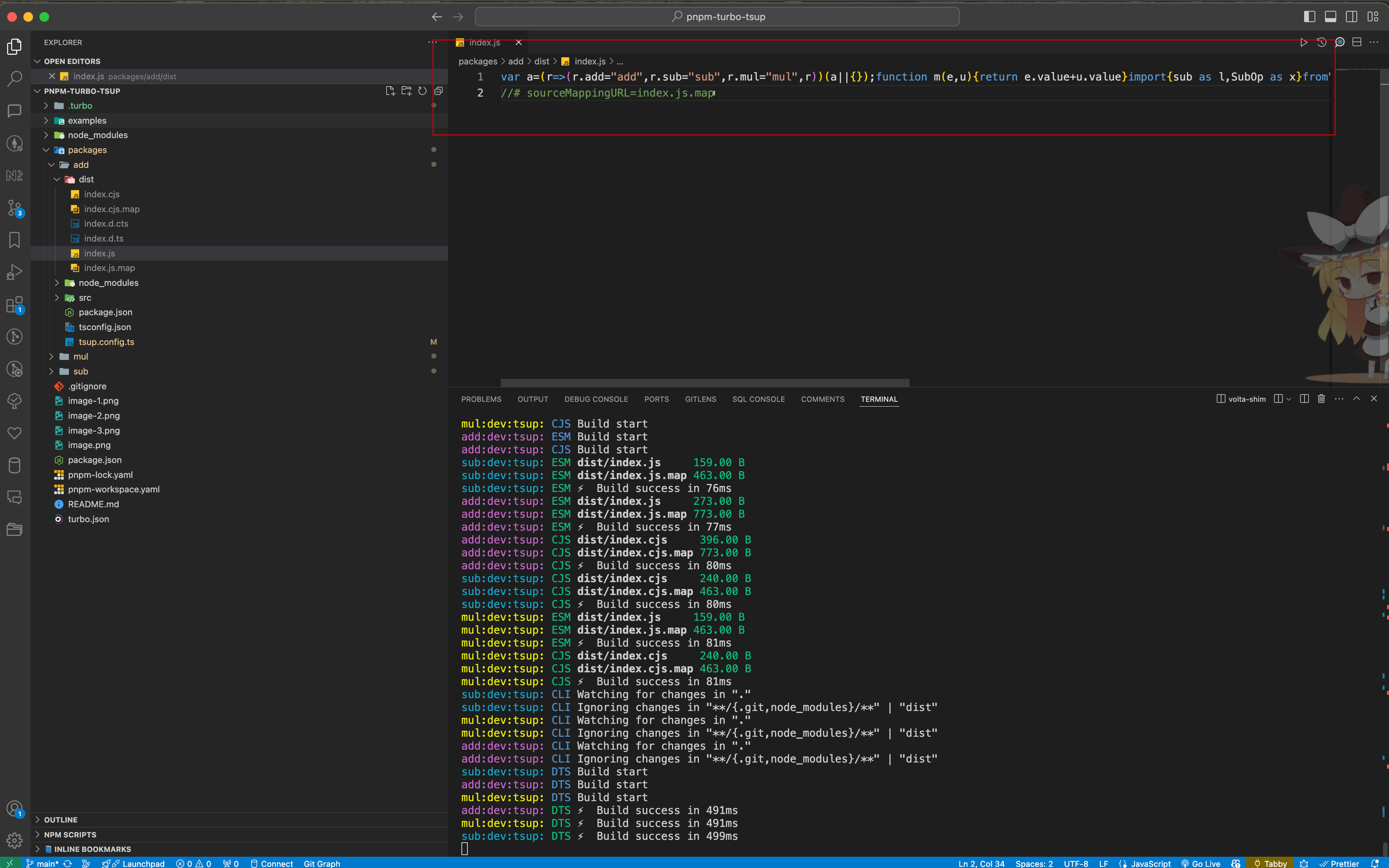The image size is (1389, 868).
Task: Close the bottom panel
Action: coord(1374,399)
